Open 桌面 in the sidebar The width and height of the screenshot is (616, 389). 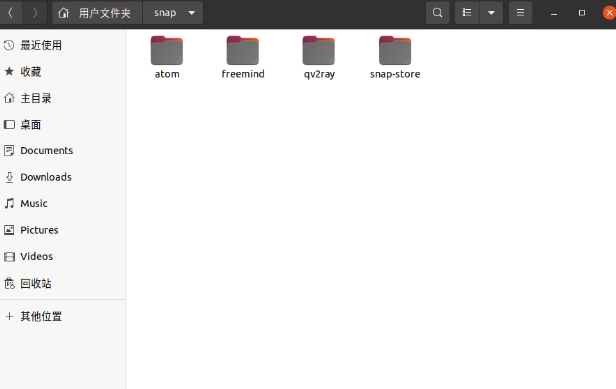(x=63, y=125)
